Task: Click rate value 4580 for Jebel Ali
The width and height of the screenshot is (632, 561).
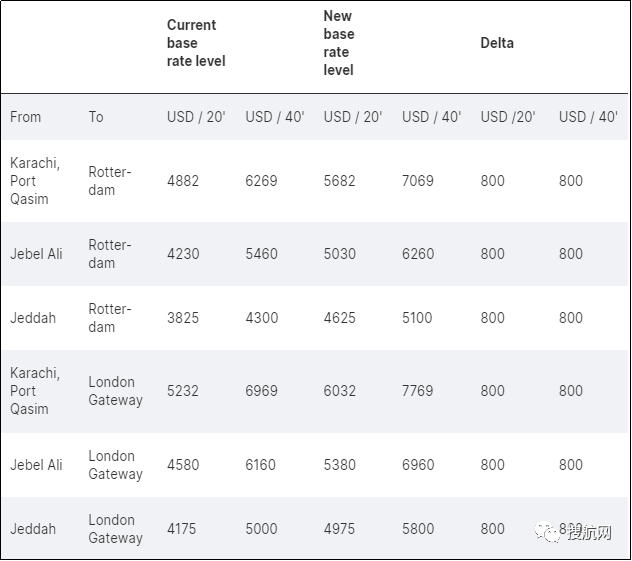Action: (183, 465)
